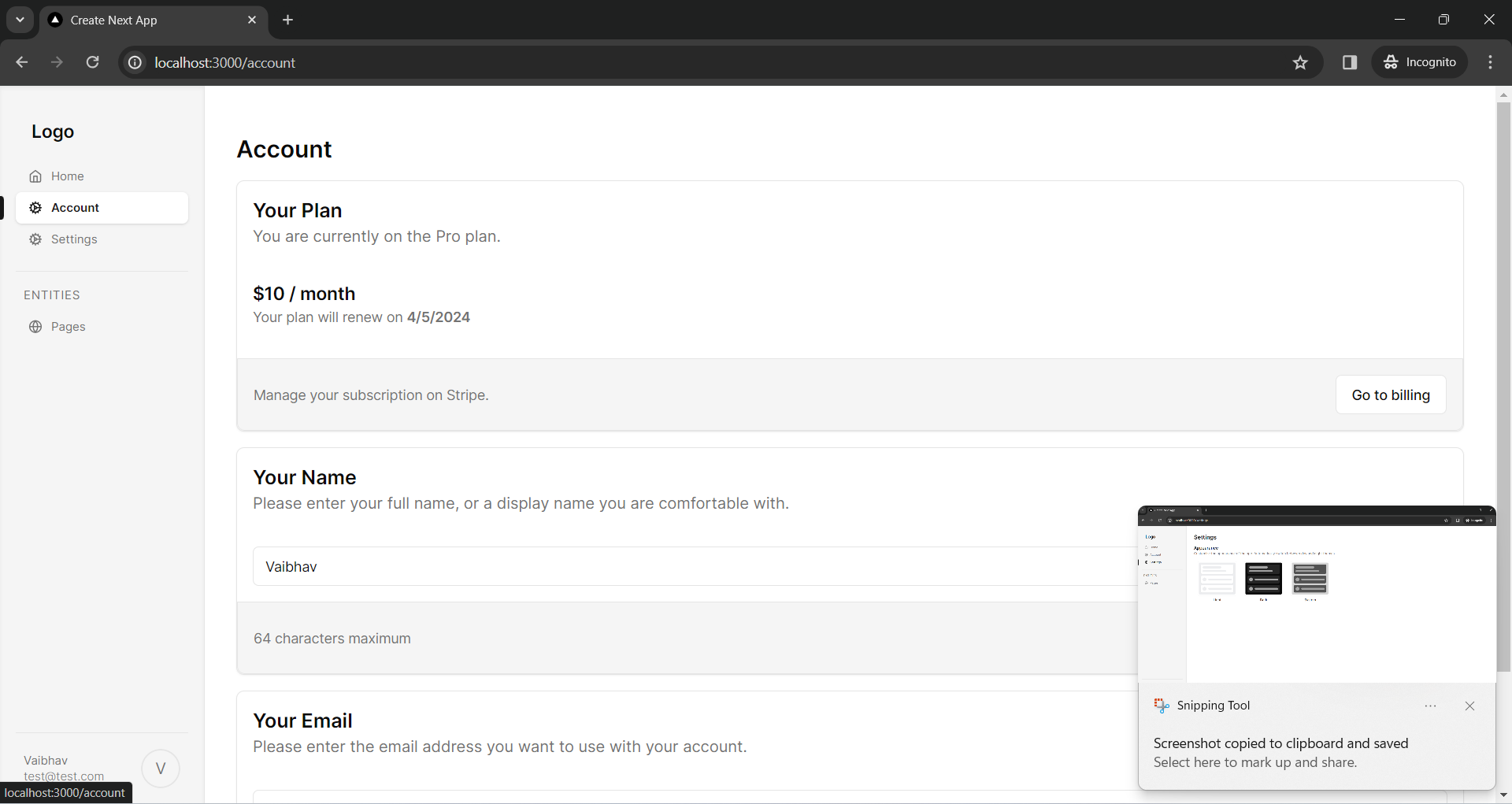Reload the page with refresh icon
This screenshot has height=804, width=1512.
coord(92,62)
